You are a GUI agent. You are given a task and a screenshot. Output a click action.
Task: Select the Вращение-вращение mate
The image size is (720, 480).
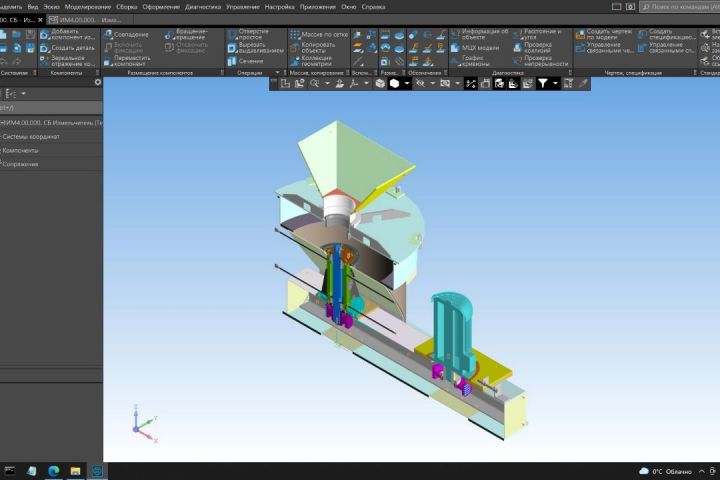[187, 34]
